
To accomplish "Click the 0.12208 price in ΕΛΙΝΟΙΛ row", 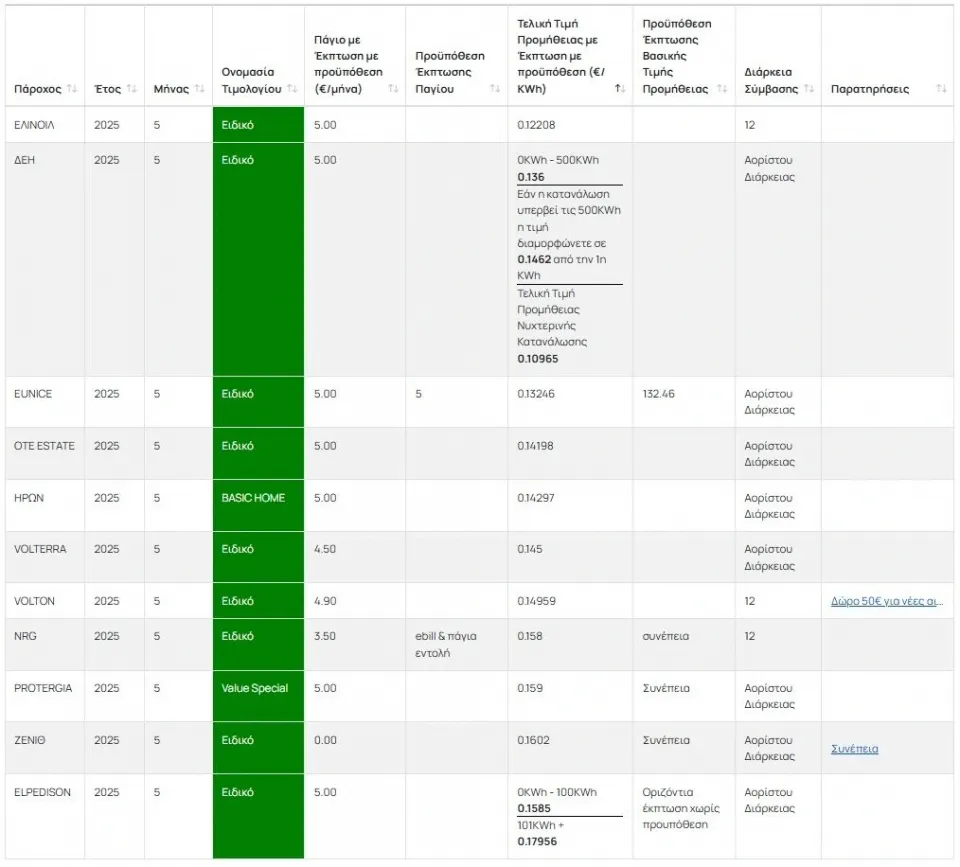I will 536,125.
